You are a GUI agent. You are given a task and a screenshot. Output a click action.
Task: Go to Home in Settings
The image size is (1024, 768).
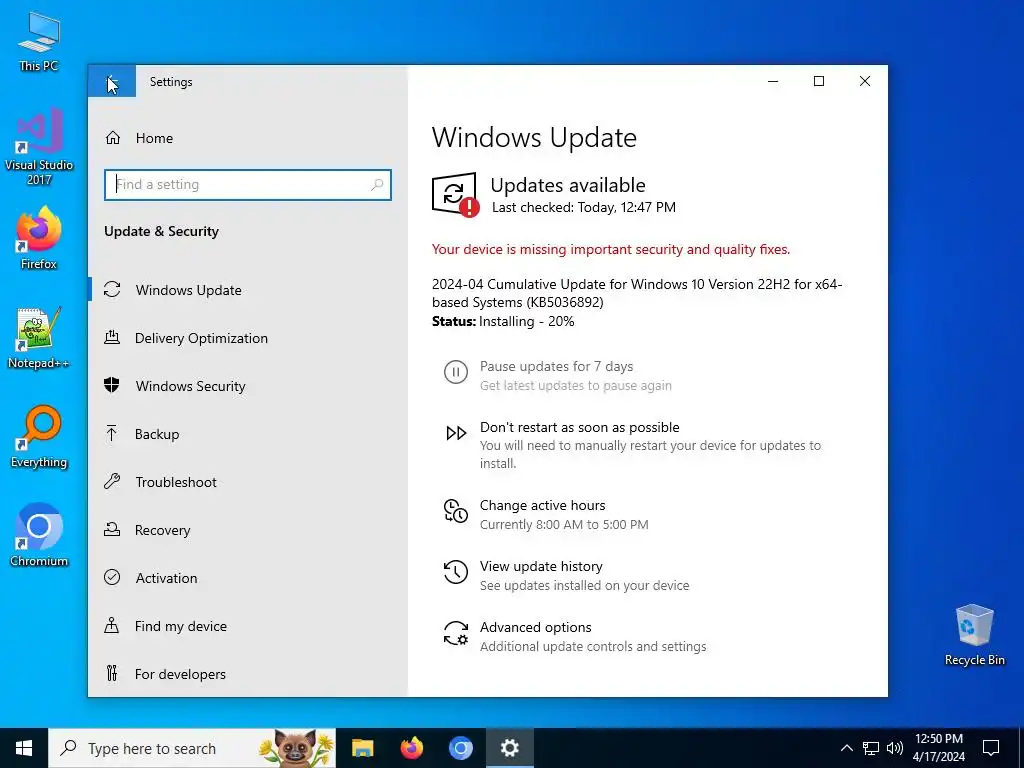point(154,138)
